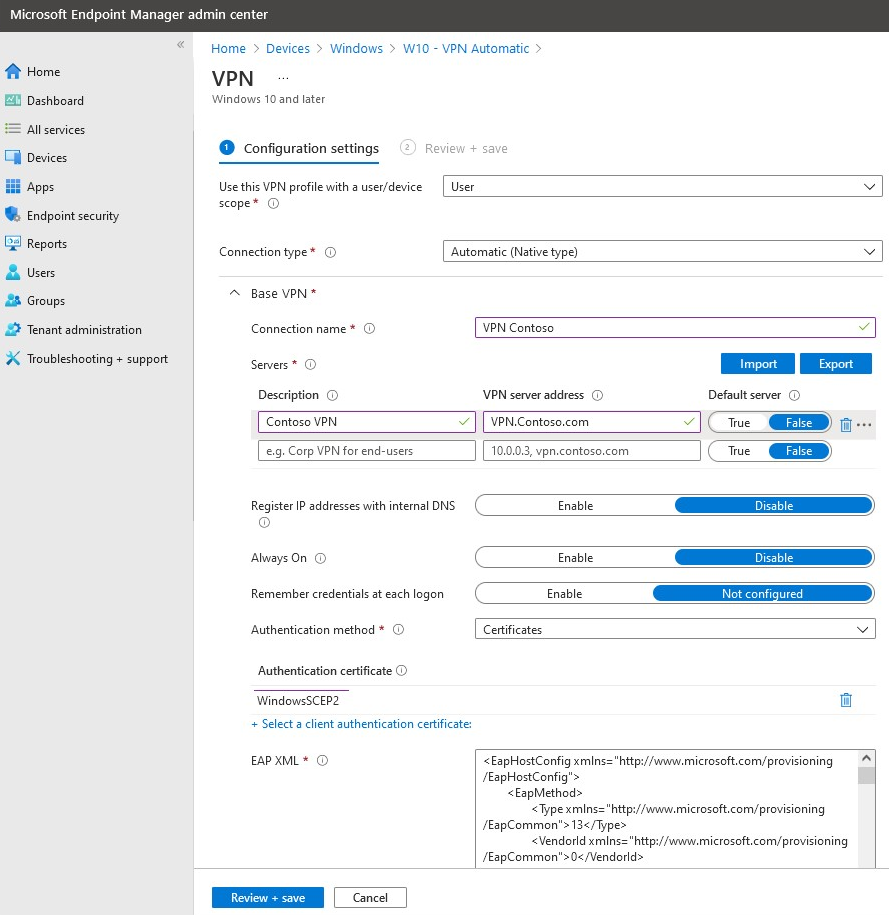Click the info icon next to Authentication method
889x915 pixels.
click(x=399, y=630)
